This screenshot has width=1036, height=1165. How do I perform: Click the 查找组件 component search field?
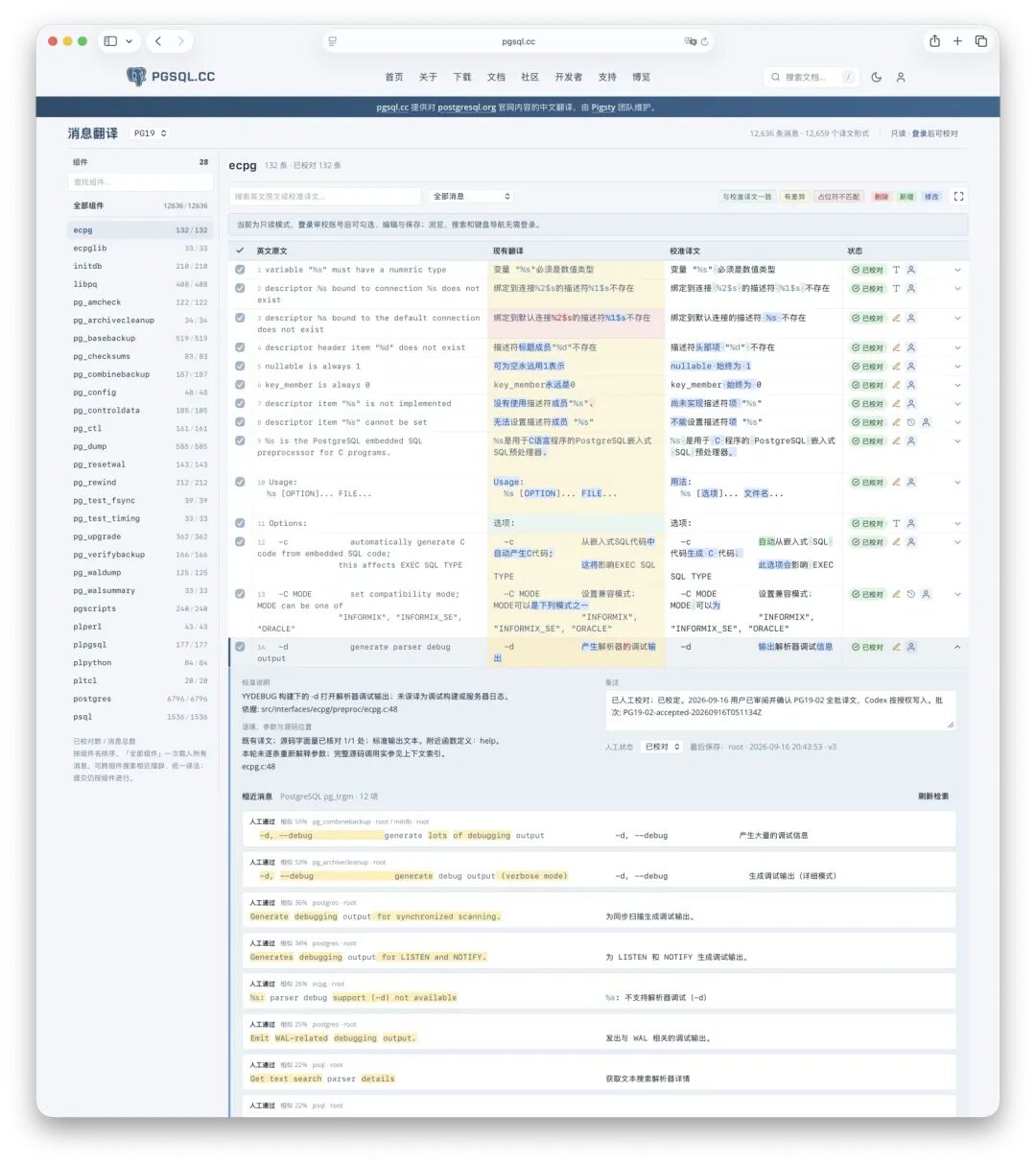point(140,182)
